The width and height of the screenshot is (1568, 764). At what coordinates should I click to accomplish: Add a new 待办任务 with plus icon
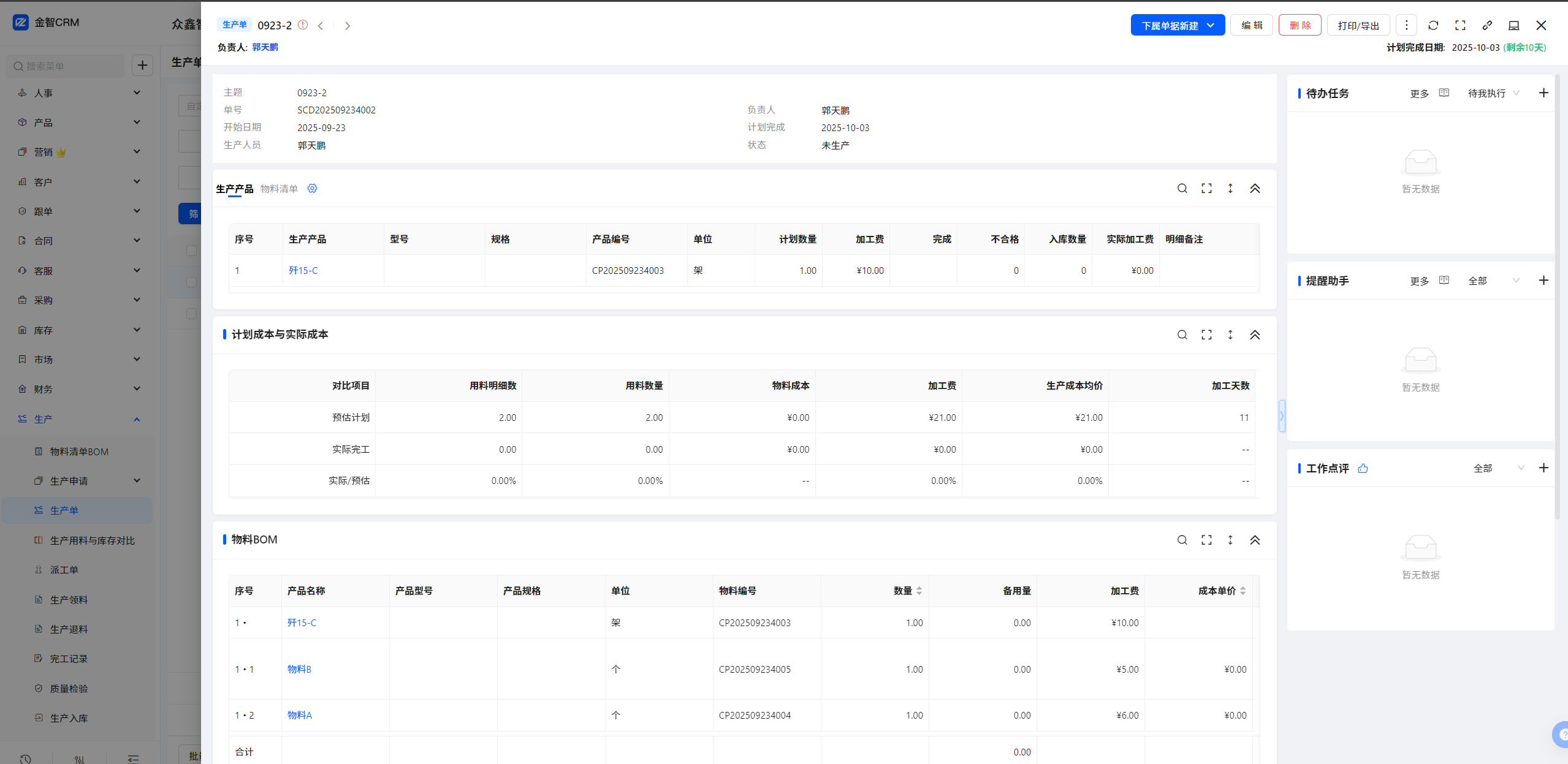1543,93
